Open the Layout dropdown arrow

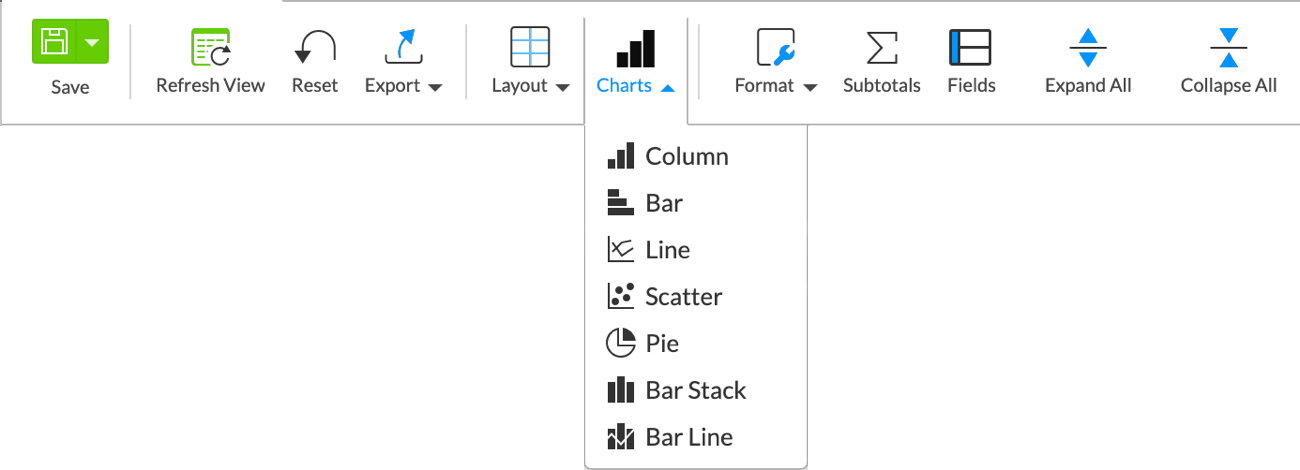pos(563,87)
